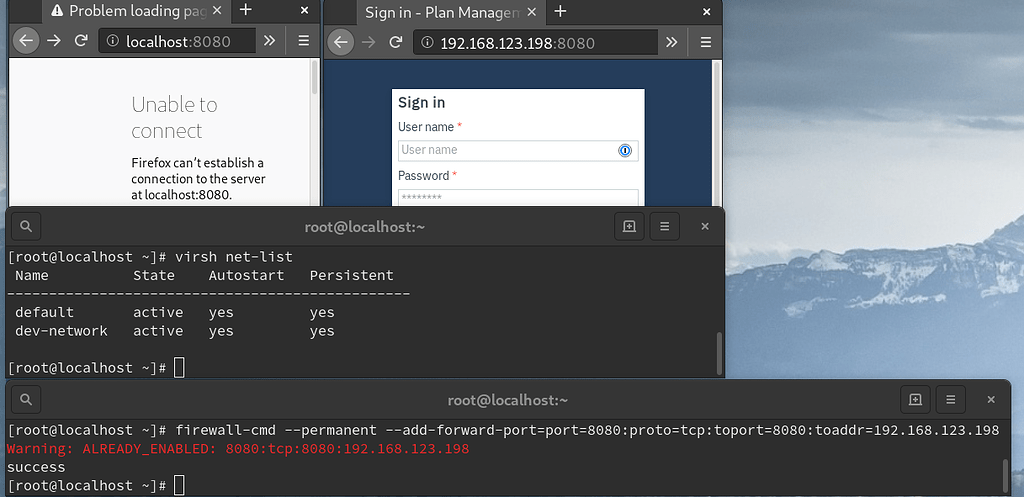Open search in the lower terminal window
This screenshot has width=1024, height=497.
click(26, 399)
